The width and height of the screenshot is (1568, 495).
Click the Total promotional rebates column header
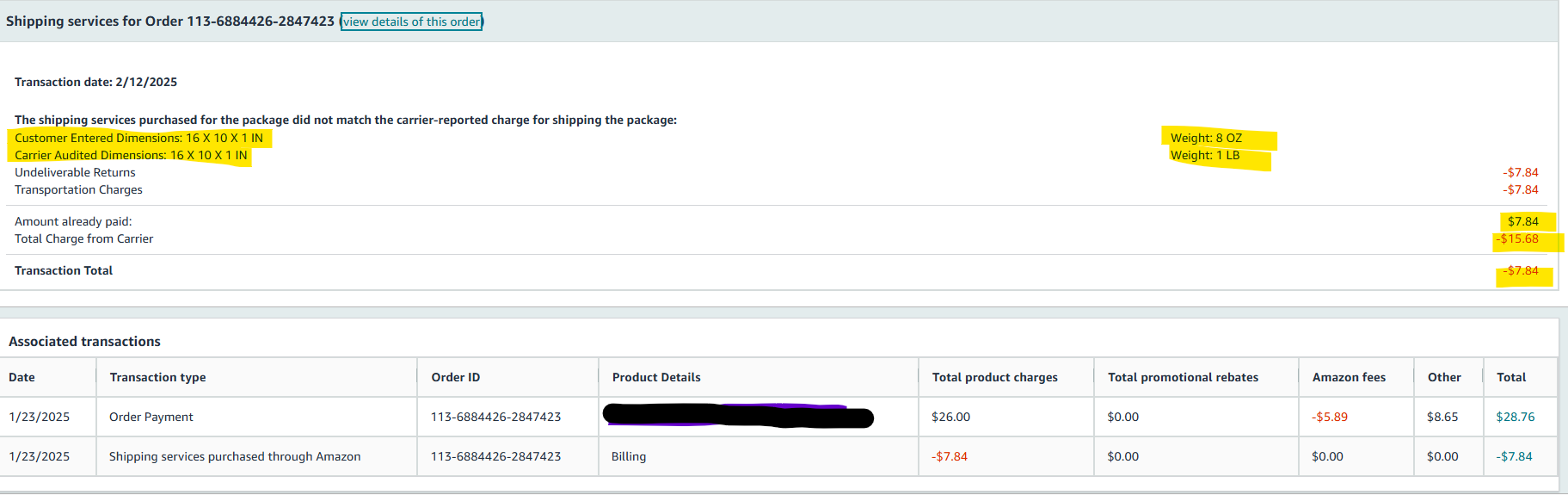(1183, 377)
